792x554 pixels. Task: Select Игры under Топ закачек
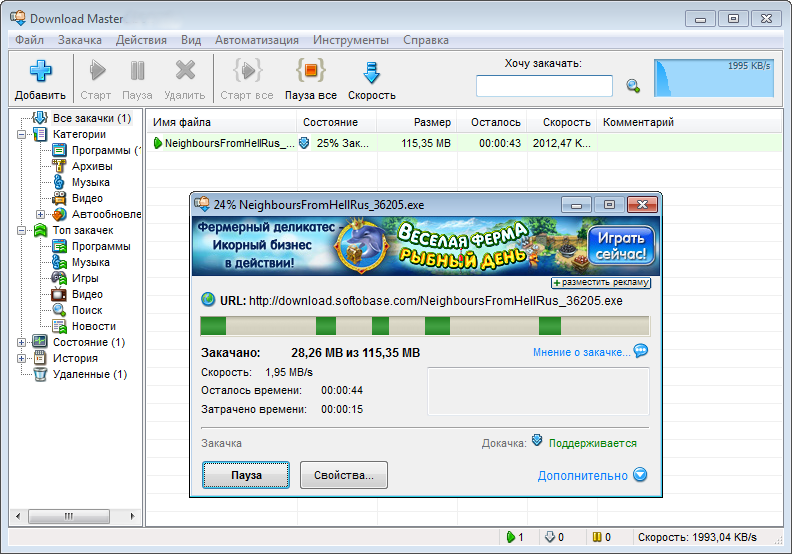(85, 278)
